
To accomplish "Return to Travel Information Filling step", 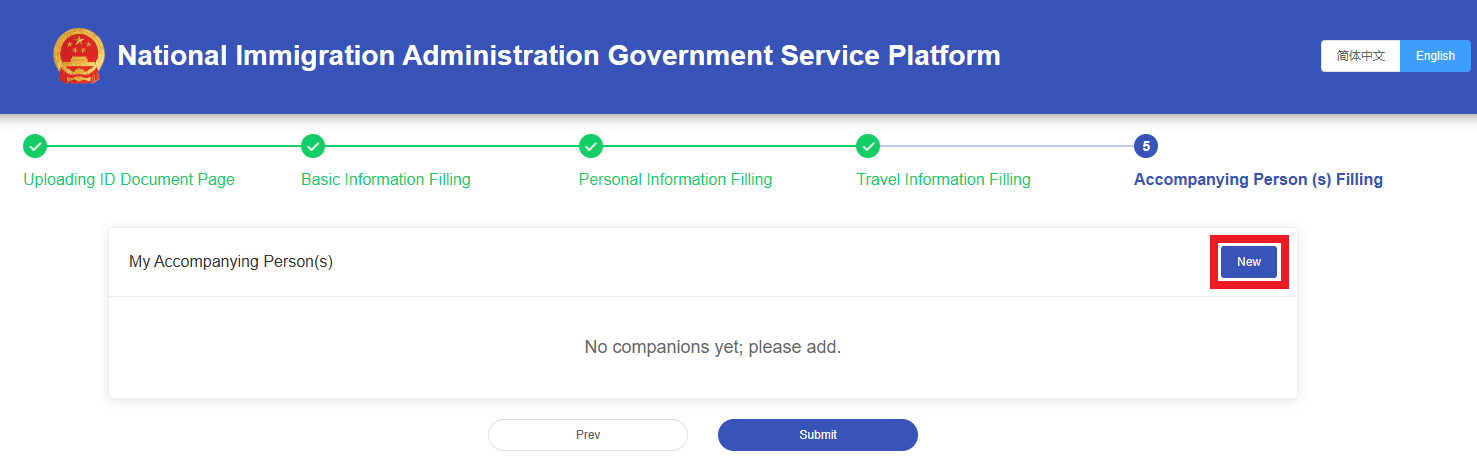I will click(943, 180).
